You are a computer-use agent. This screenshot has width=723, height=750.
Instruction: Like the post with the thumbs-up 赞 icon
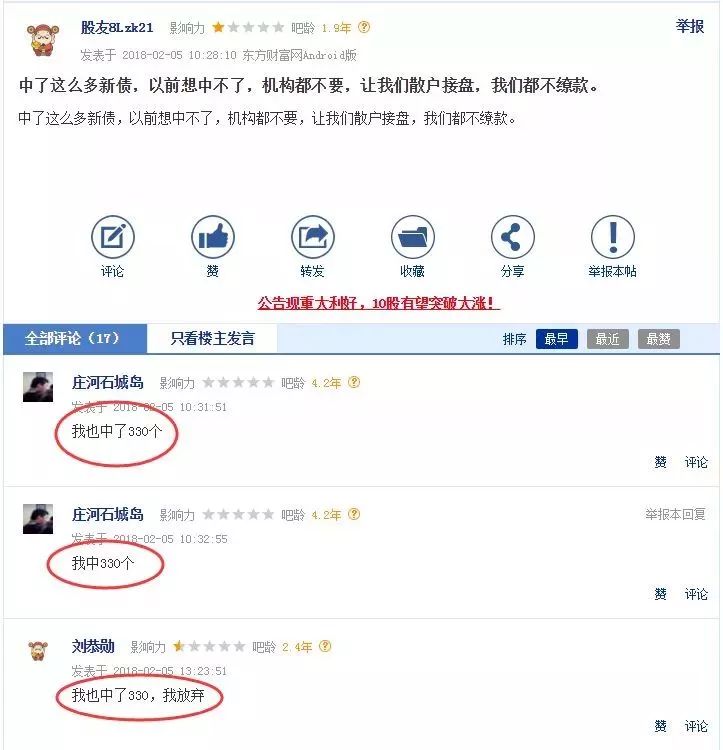[x=213, y=237]
